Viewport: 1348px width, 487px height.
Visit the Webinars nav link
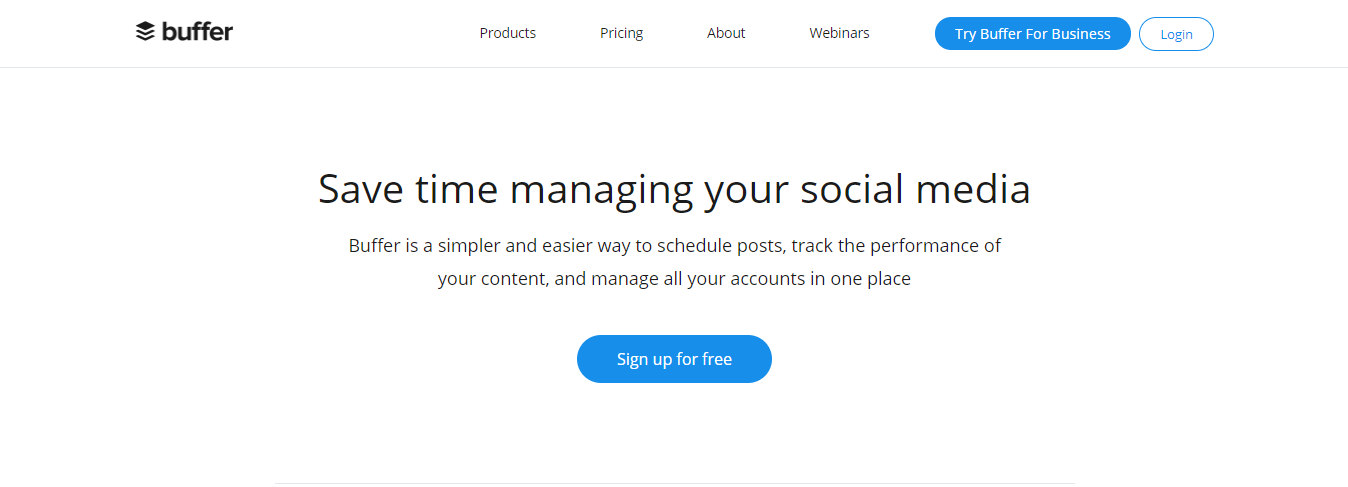click(x=839, y=33)
